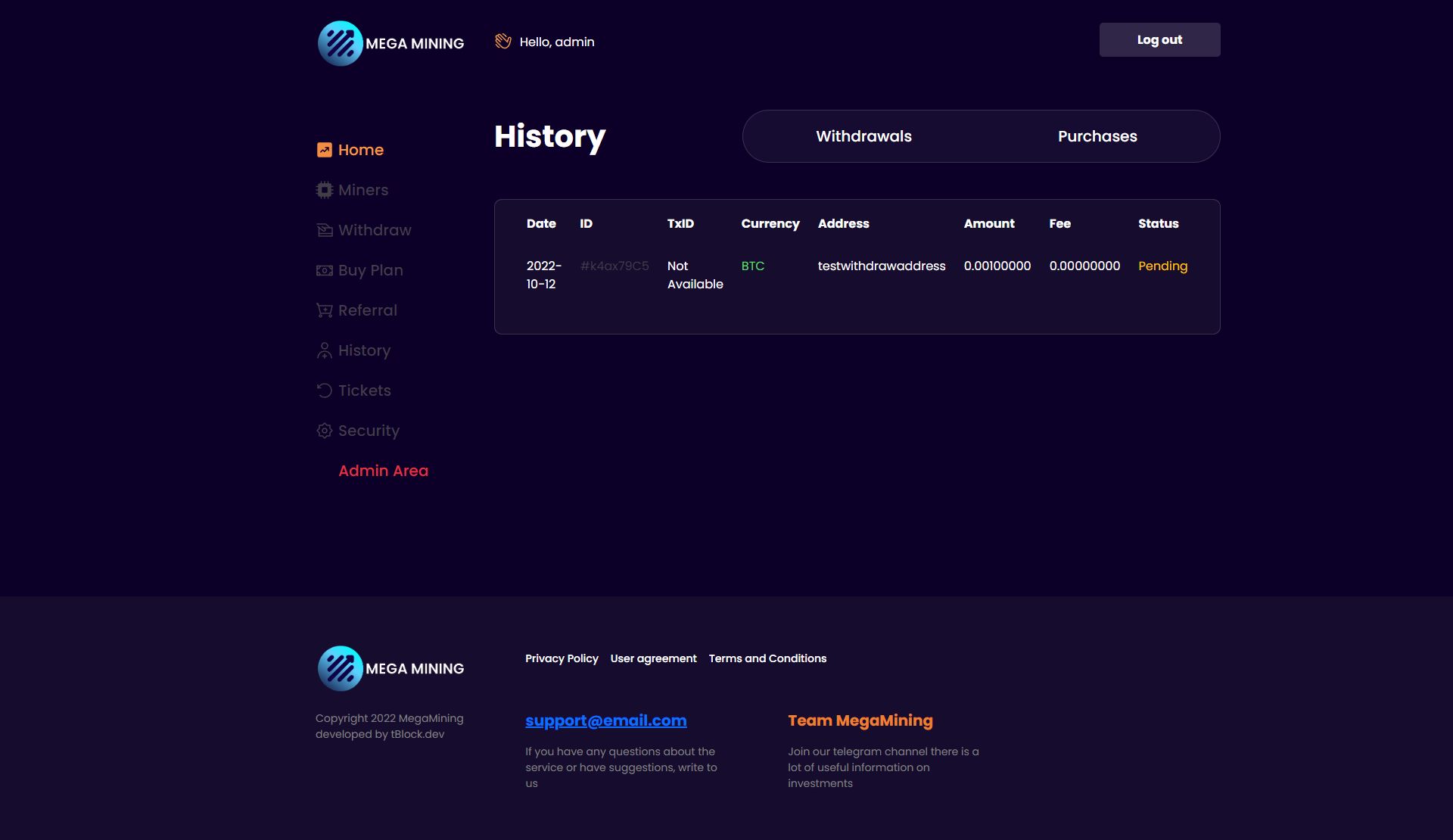Click the BTC currency label
The height and width of the screenshot is (840, 1453).
click(x=753, y=266)
